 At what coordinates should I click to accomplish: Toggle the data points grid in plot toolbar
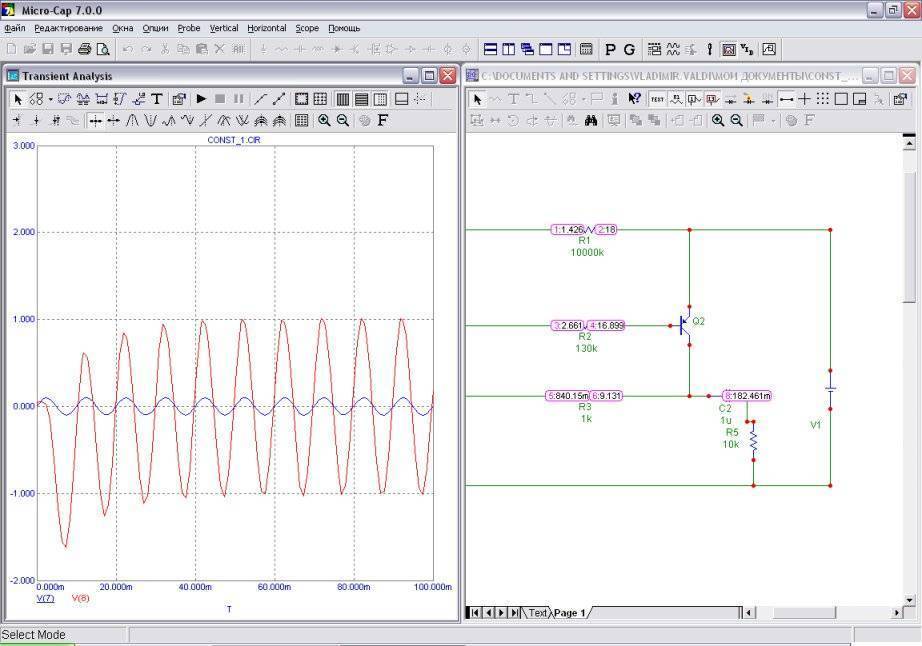point(320,99)
